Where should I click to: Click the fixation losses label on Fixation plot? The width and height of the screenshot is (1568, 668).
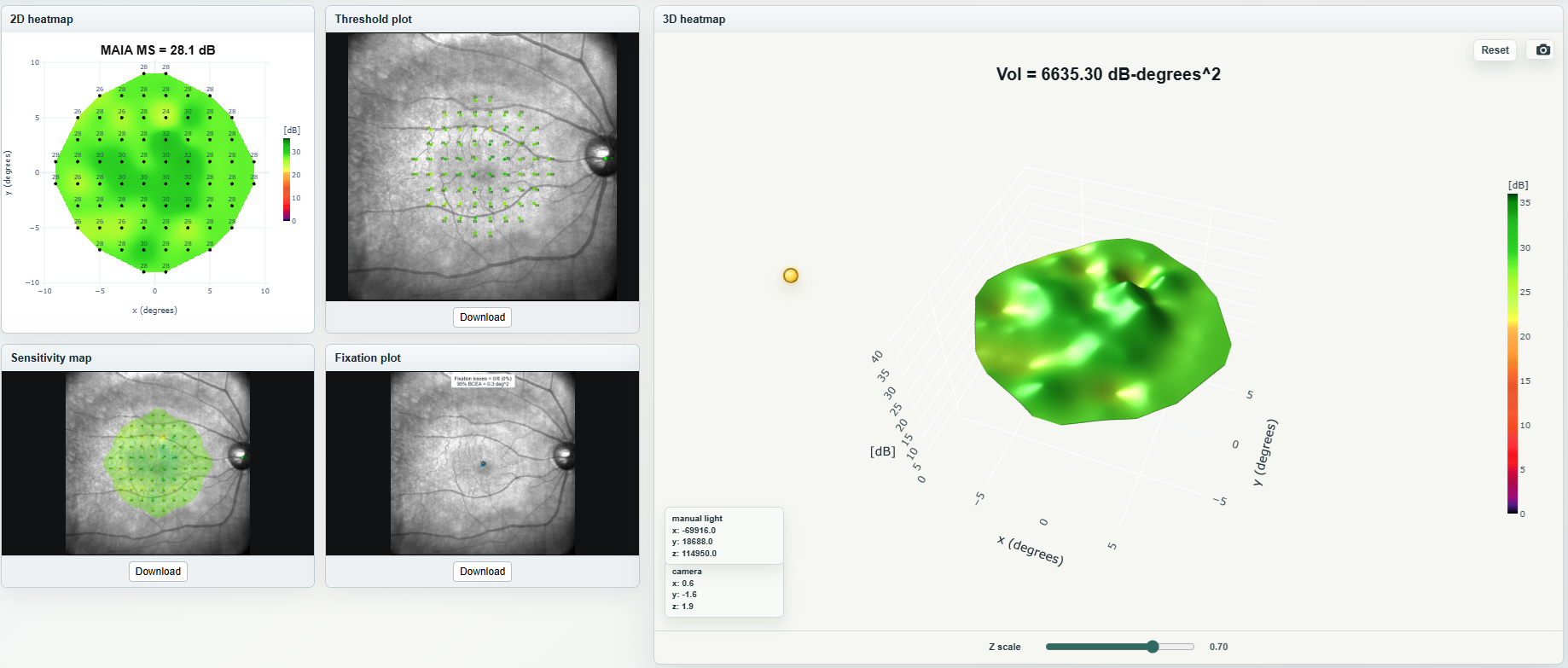coord(483,380)
